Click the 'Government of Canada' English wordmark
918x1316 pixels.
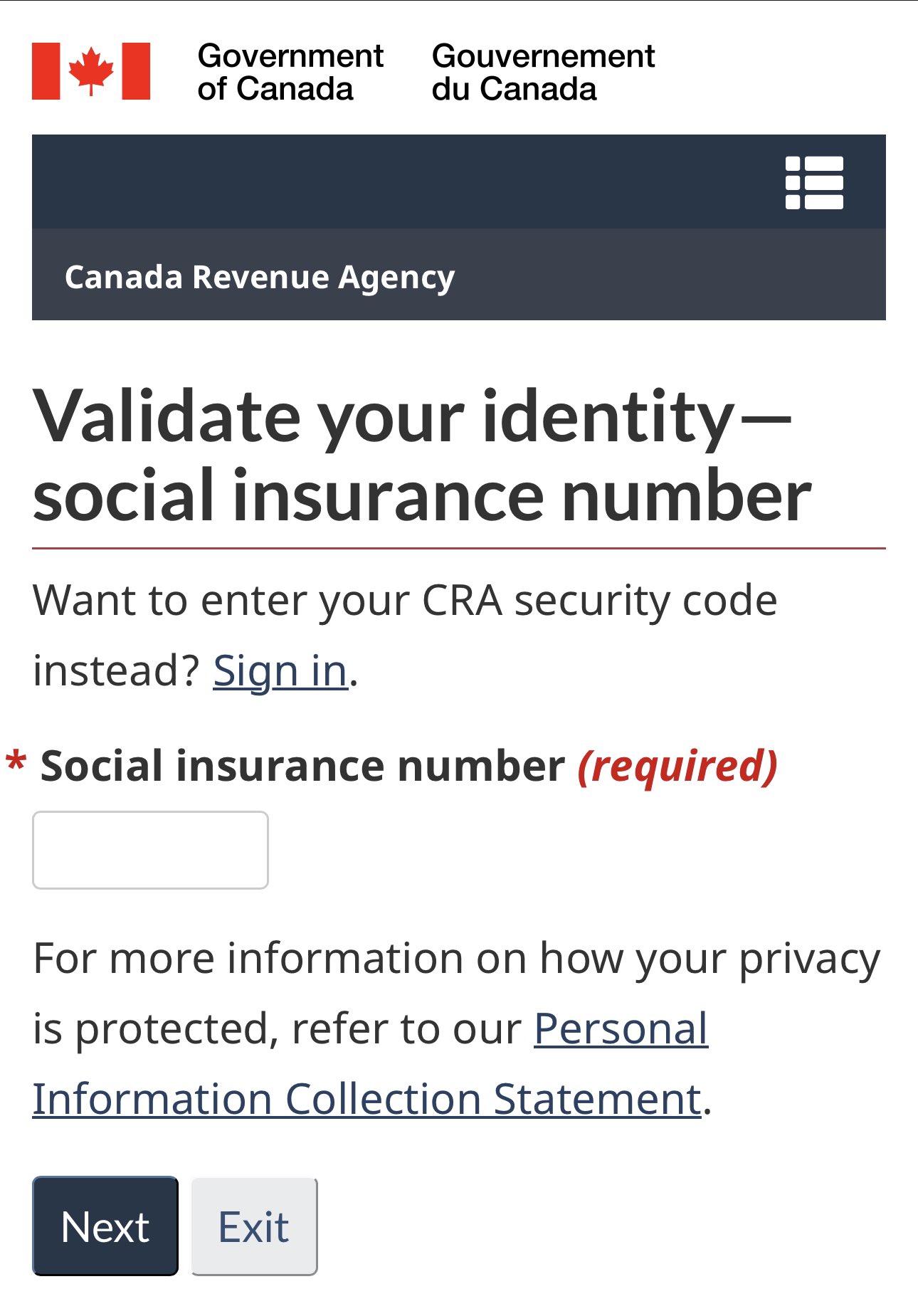pos(290,72)
